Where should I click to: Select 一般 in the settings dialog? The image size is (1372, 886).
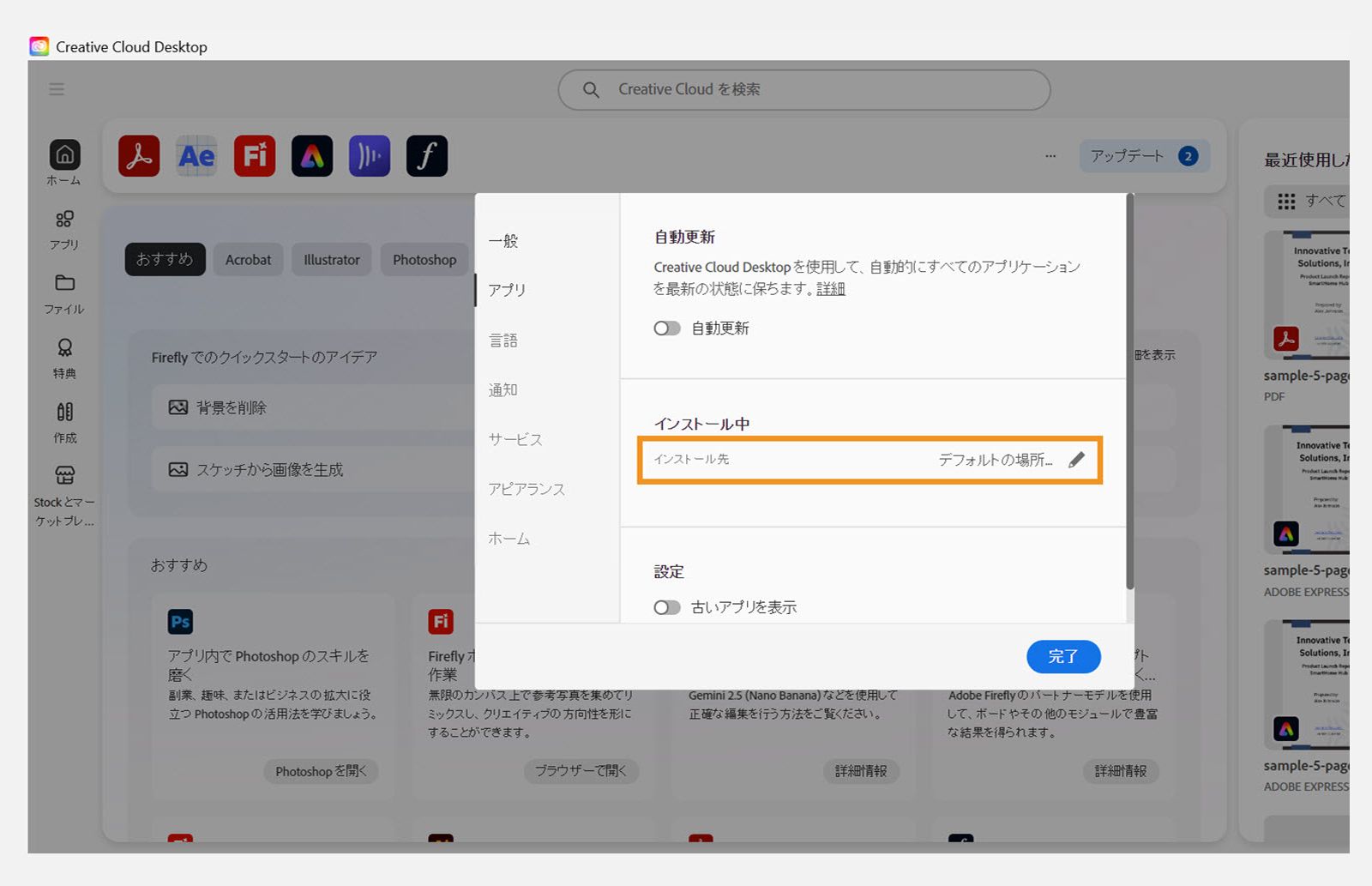point(503,241)
